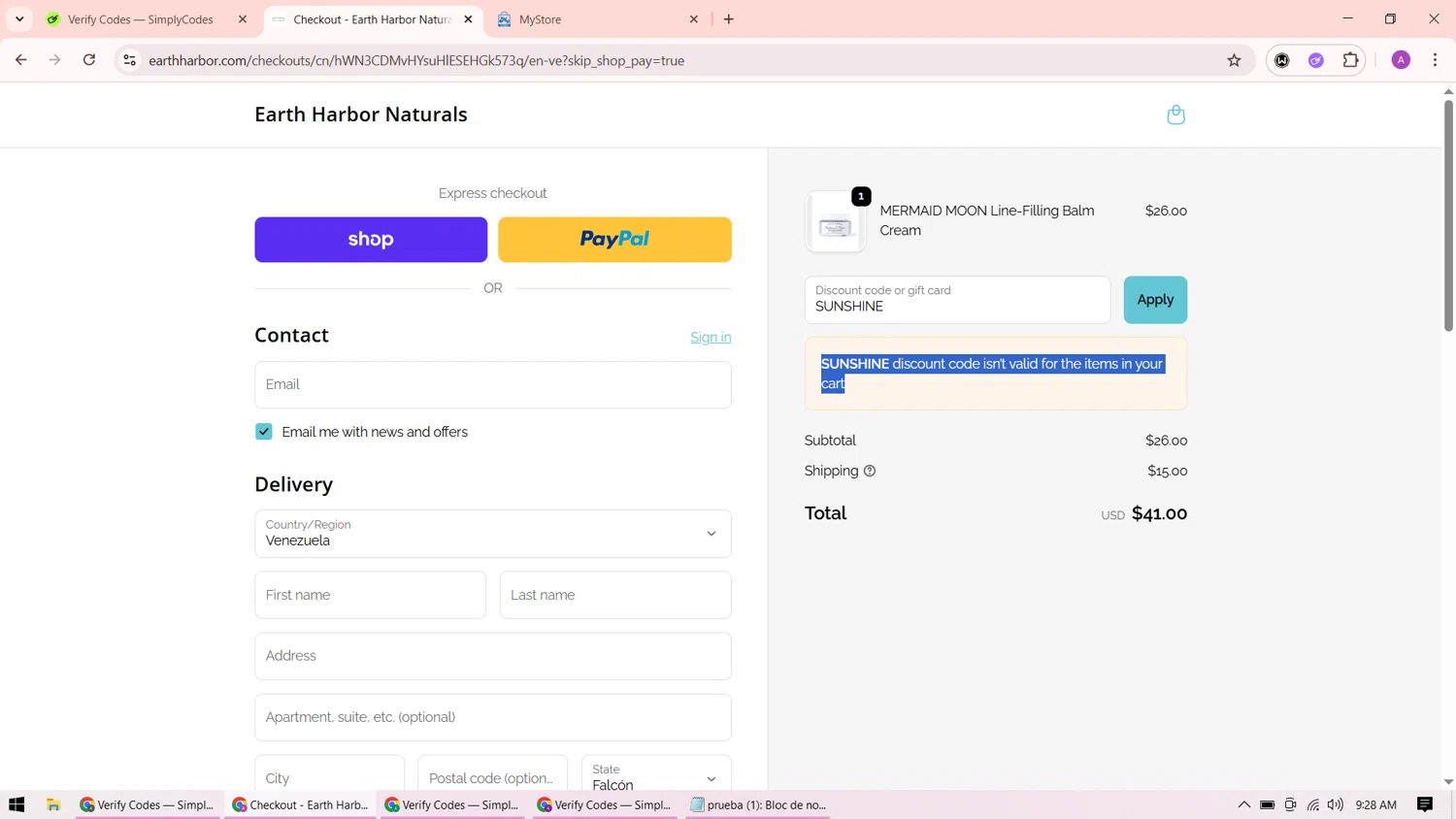Viewport: 1456px width, 819px height.
Task: Click the browser address bar URL
Action: 416,60
